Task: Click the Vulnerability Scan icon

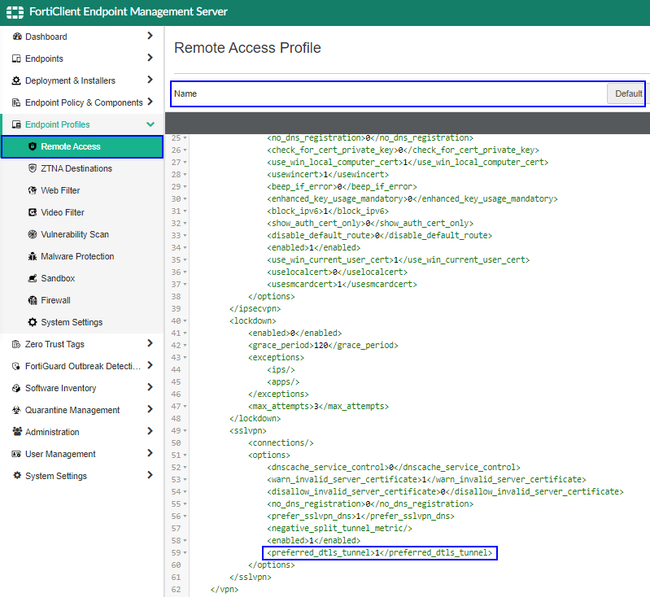Action: (32, 235)
